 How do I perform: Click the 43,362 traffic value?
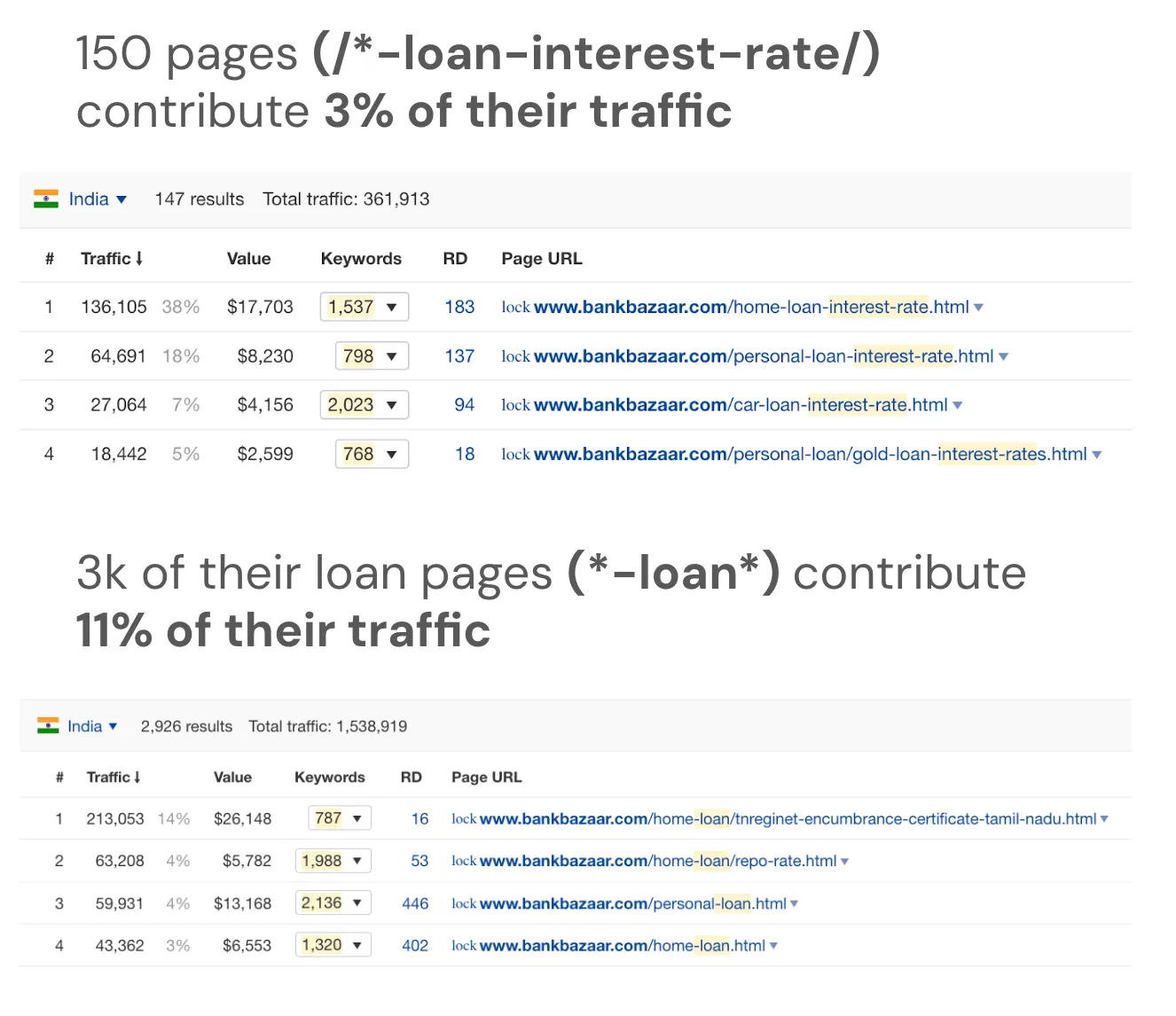[120, 946]
